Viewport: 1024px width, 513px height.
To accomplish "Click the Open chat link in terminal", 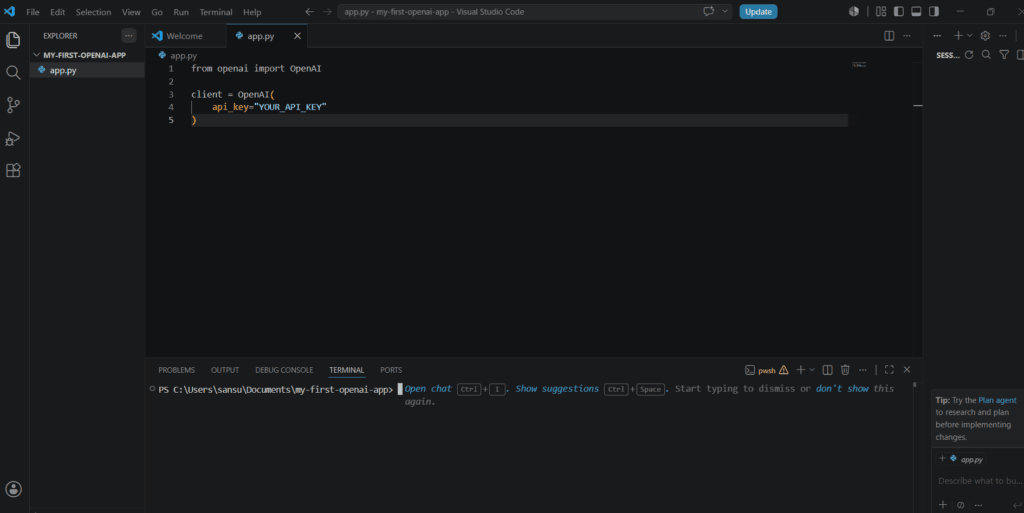I will (x=428, y=388).
